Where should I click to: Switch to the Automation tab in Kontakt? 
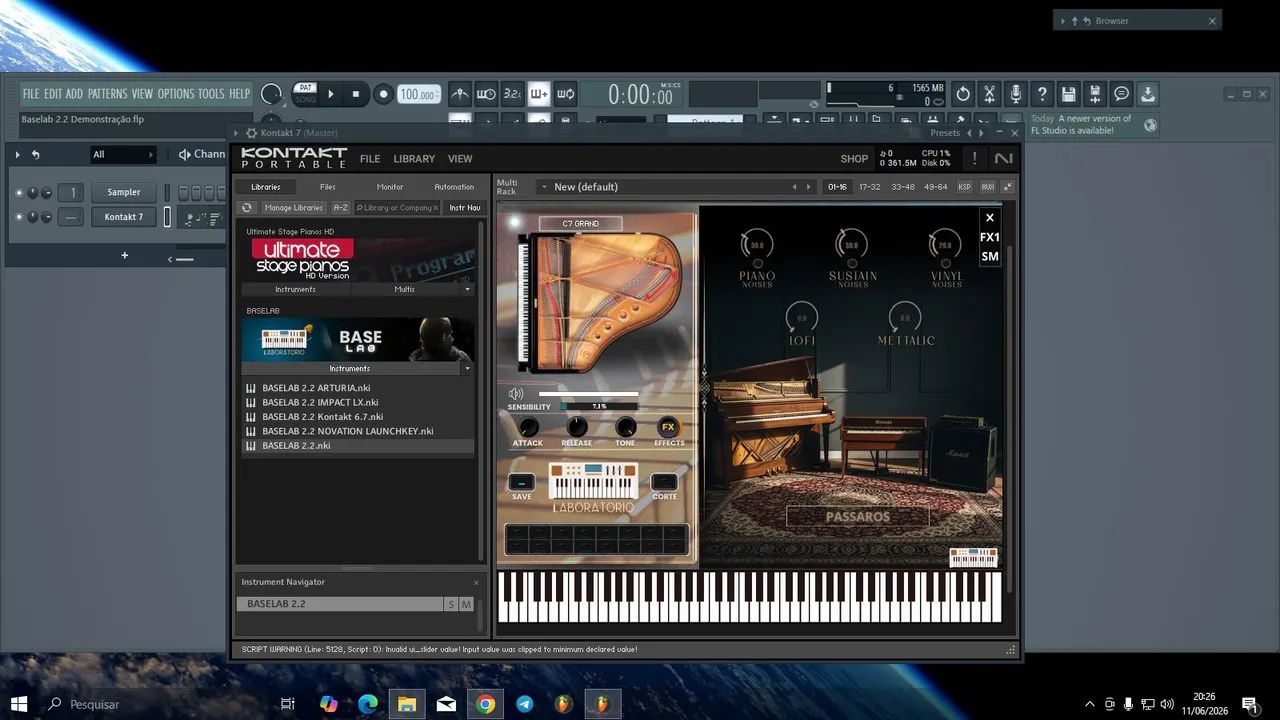(454, 187)
